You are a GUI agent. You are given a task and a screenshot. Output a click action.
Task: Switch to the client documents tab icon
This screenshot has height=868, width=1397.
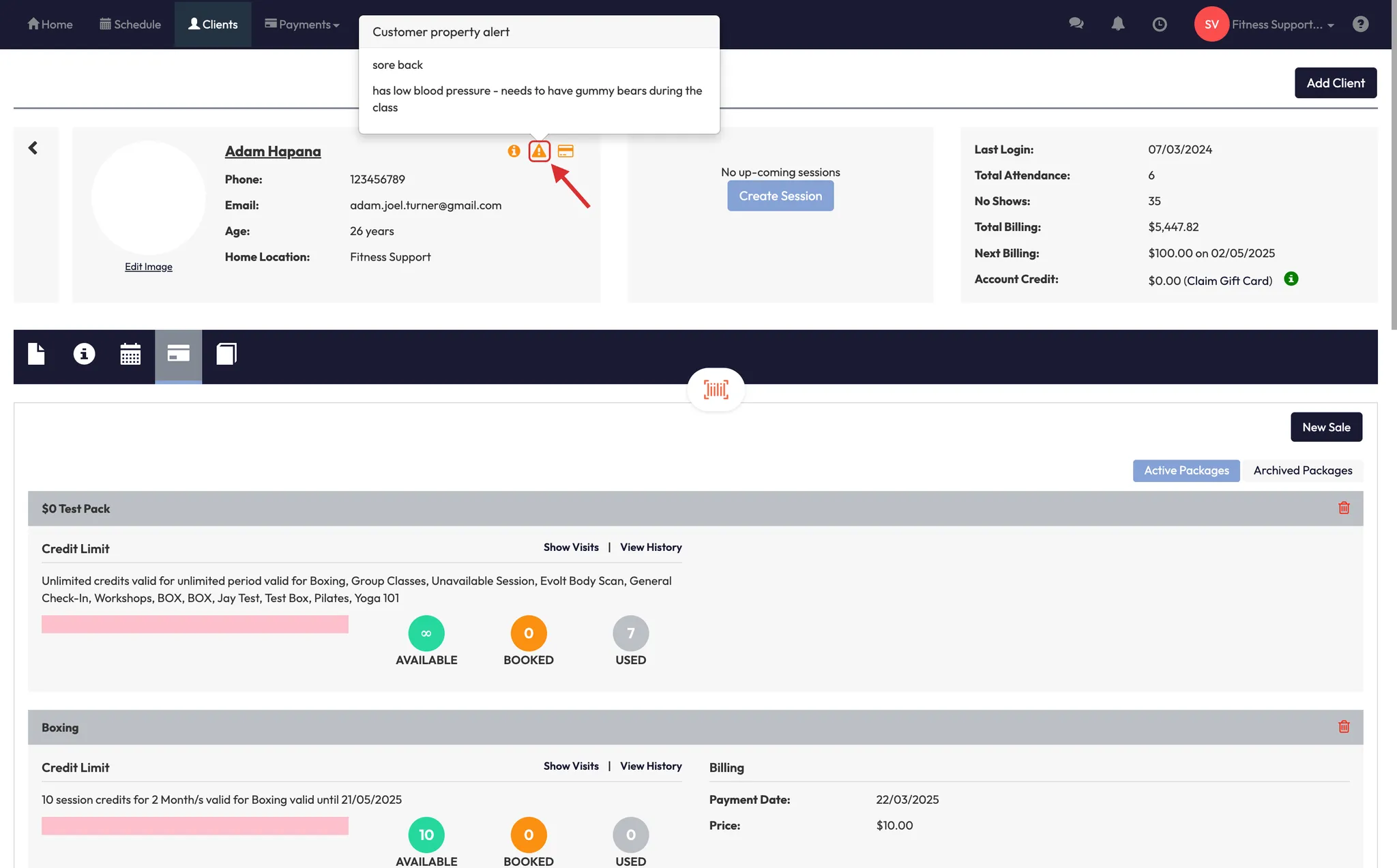click(x=36, y=354)
